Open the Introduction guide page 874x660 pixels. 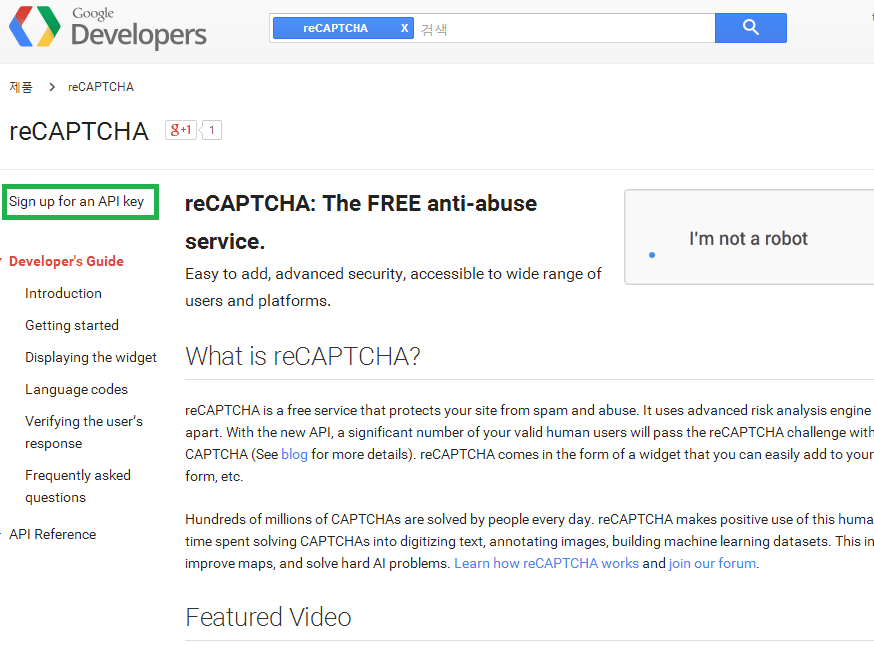coord(63,293)
